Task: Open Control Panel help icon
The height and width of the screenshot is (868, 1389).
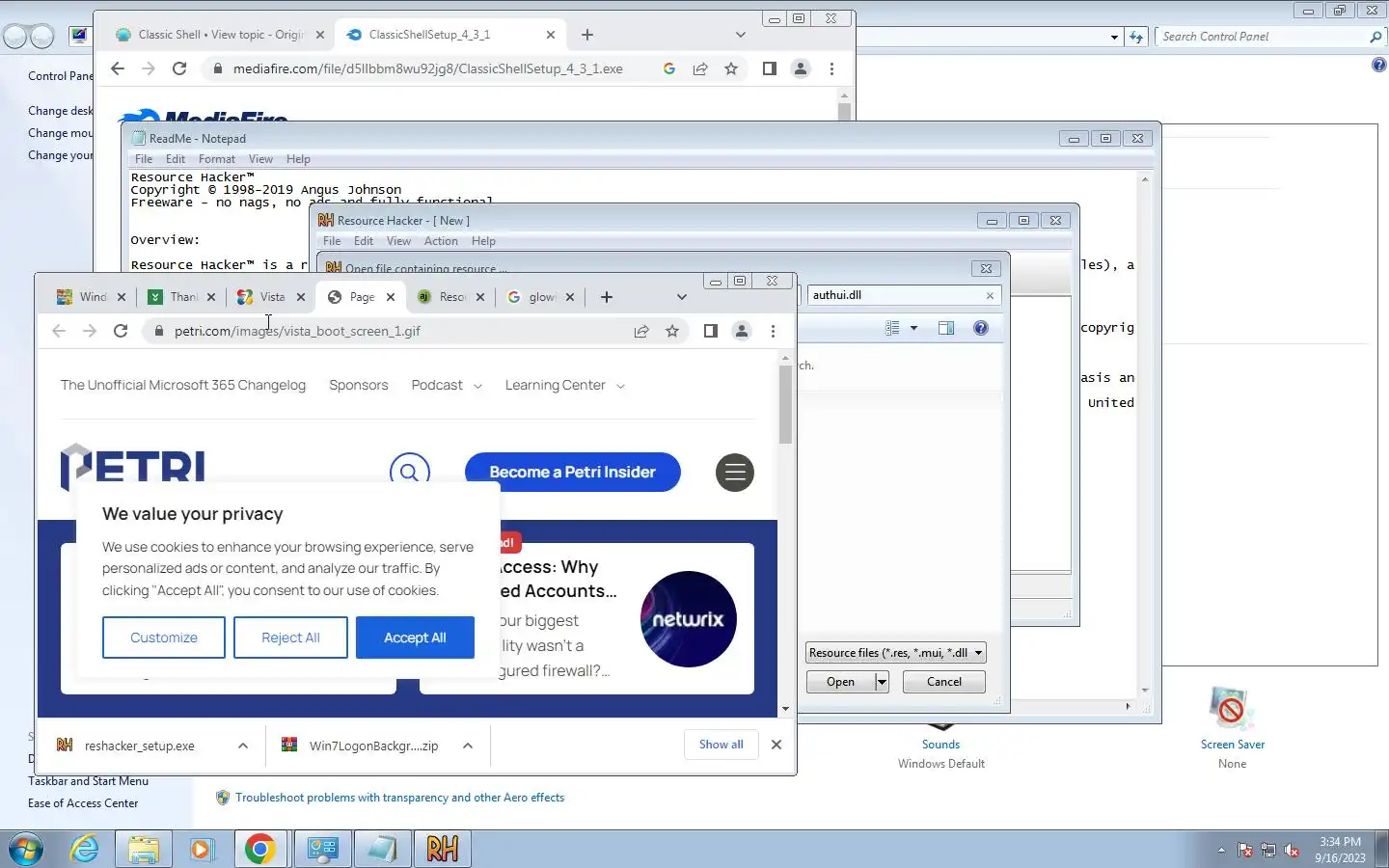Action: [x=1378, y=65]
